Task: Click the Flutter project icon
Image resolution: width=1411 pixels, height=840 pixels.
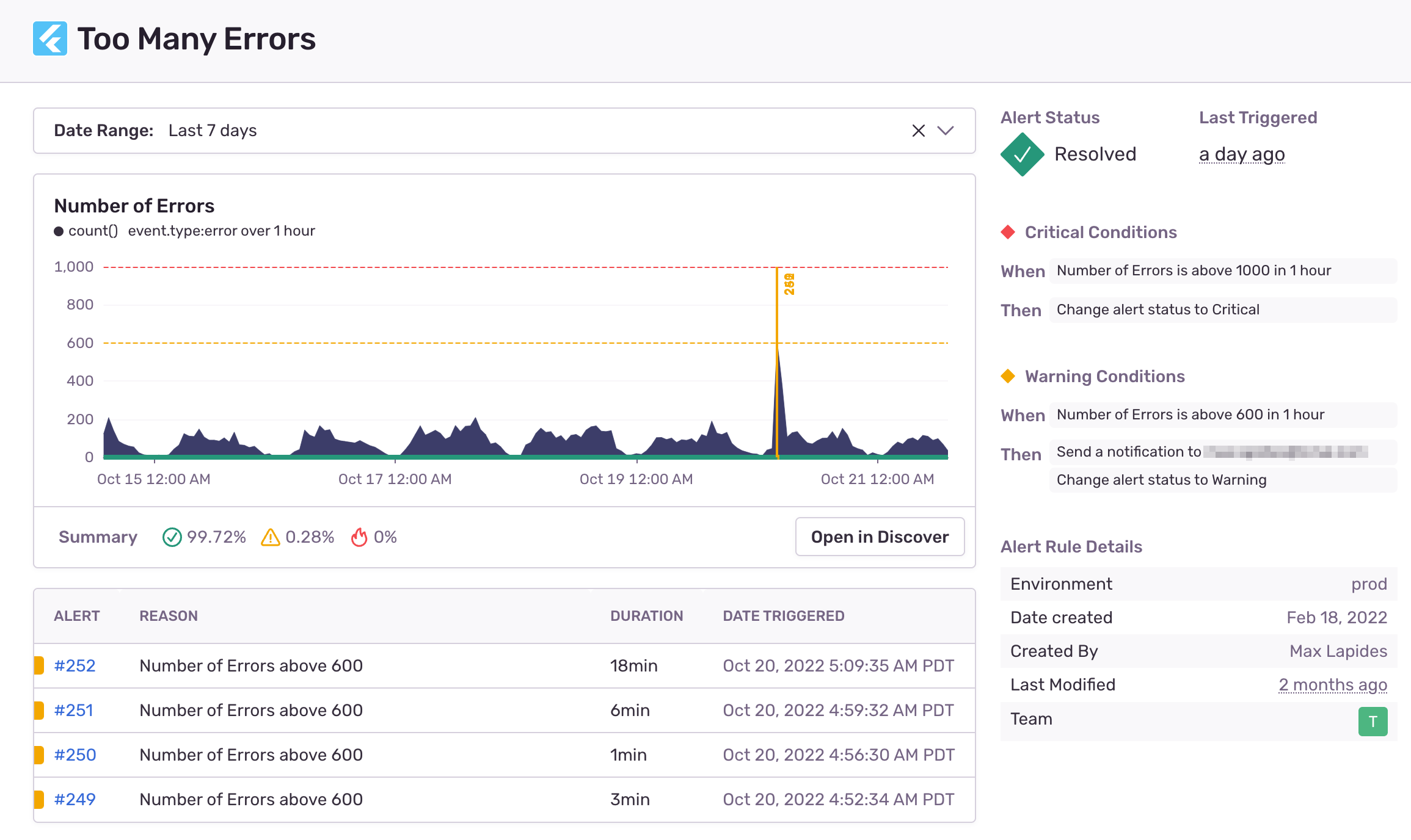Action: click(50, 38)
